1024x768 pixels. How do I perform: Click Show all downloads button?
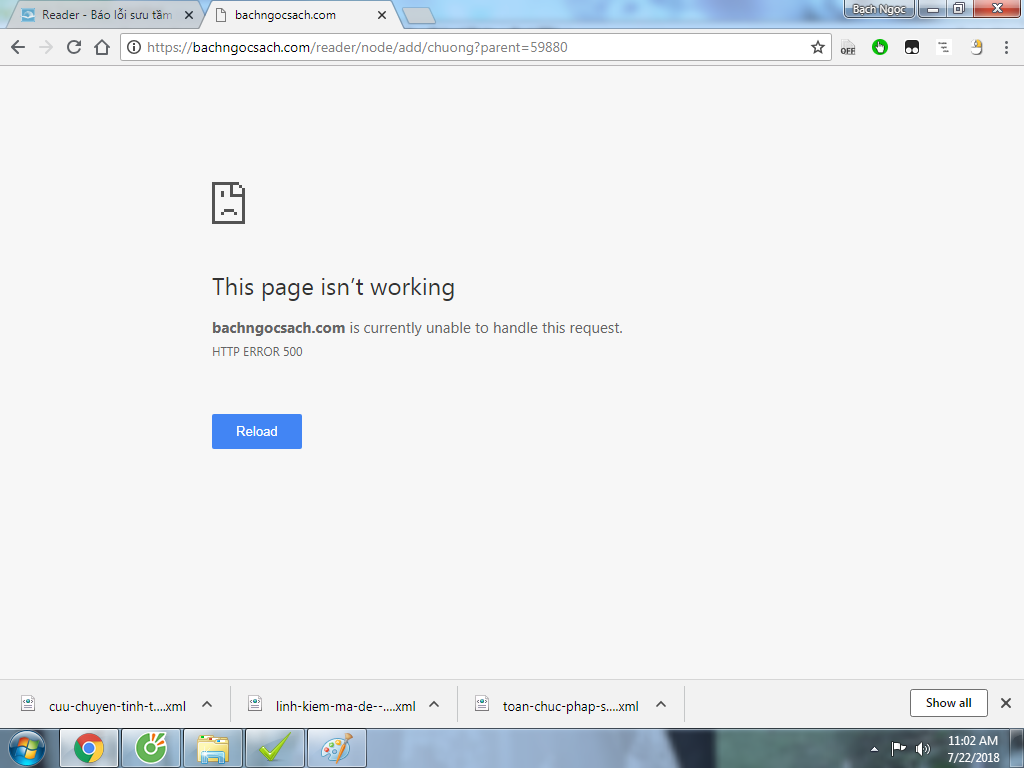tap(948, 703)
